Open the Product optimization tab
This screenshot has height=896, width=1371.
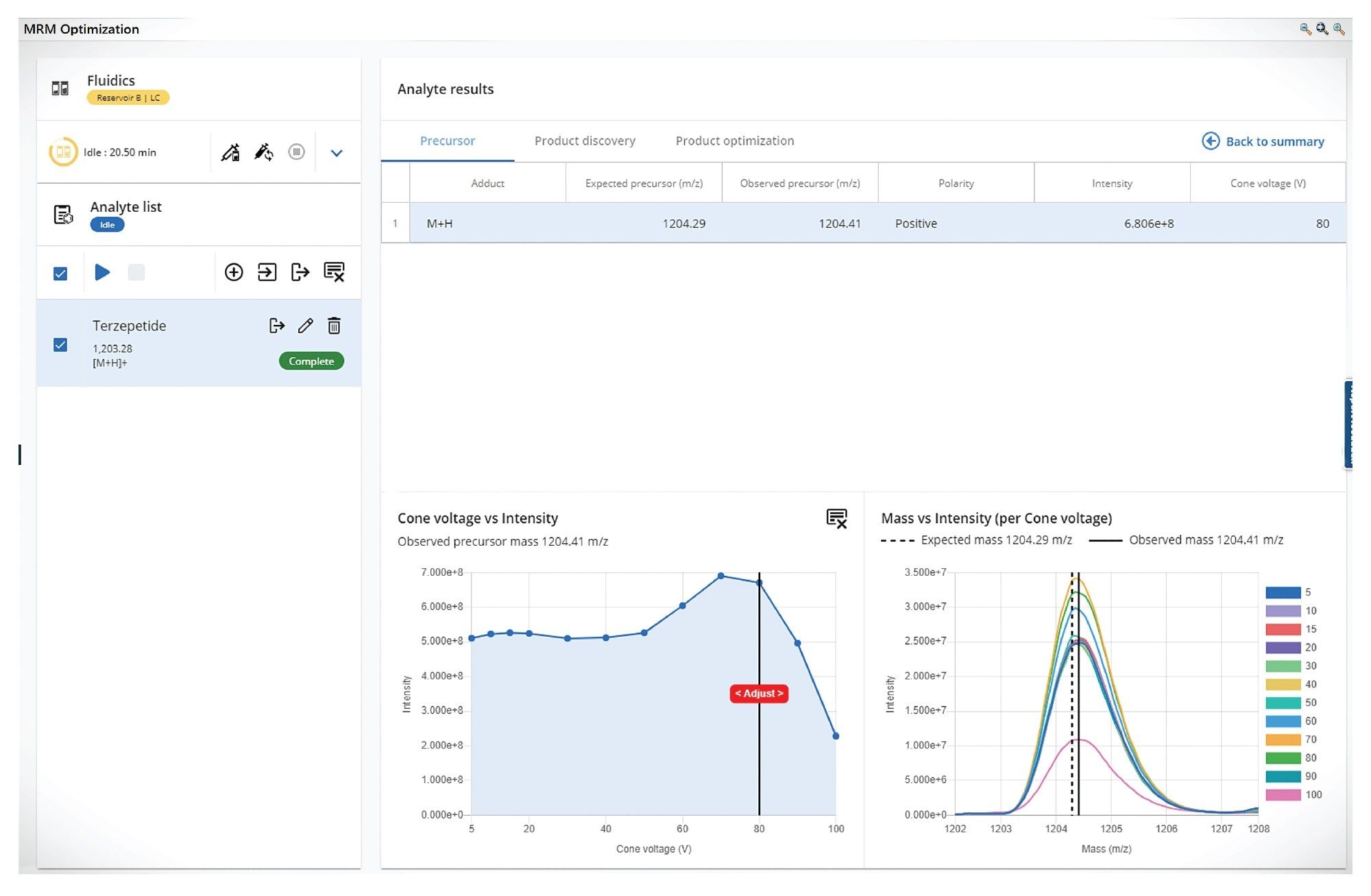pos(735,141)
